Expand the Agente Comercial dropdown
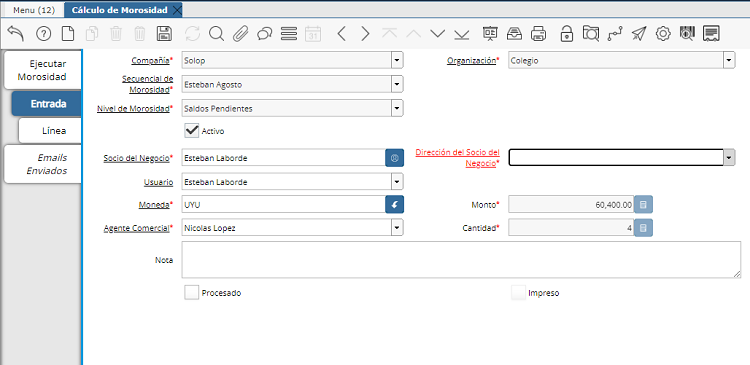750x365 pixels. pos(397,228)
